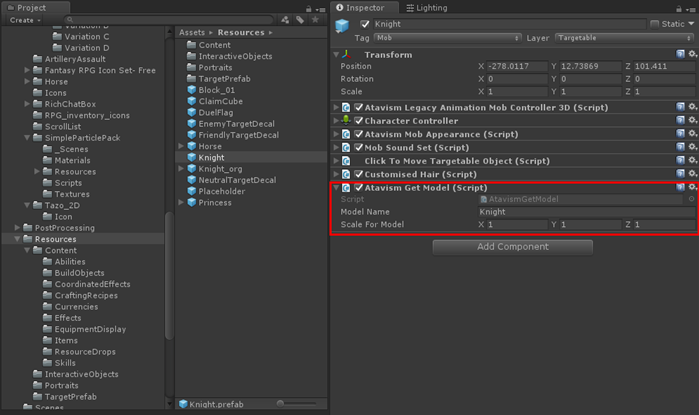Select the Project tab
The image size is (699, 415).
pos(30,7)
